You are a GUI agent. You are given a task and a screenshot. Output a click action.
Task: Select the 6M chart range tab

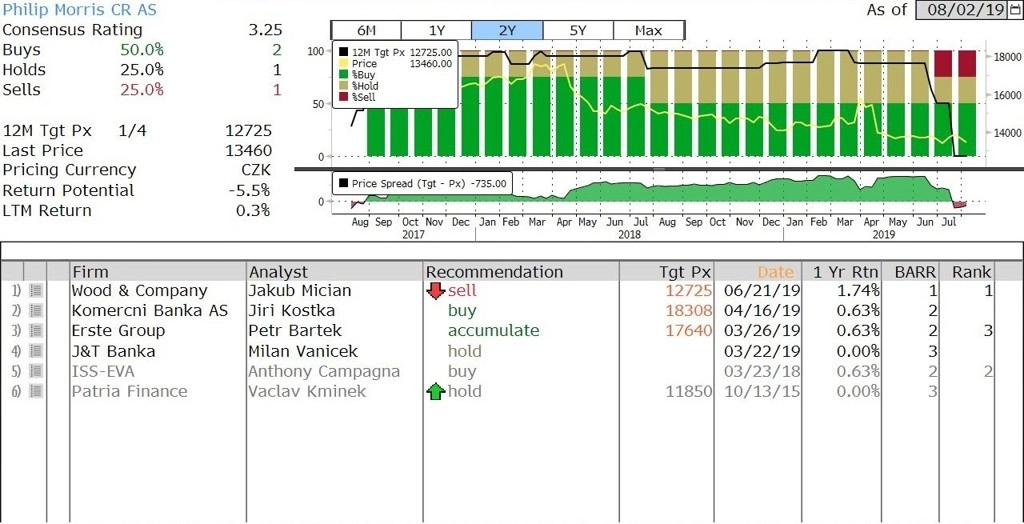[x=366, y=30]
